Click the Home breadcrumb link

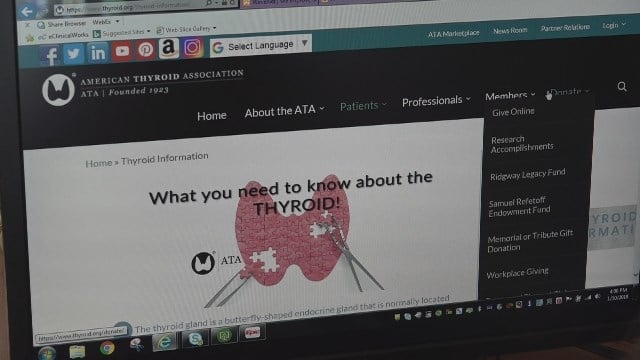[98, 163]
